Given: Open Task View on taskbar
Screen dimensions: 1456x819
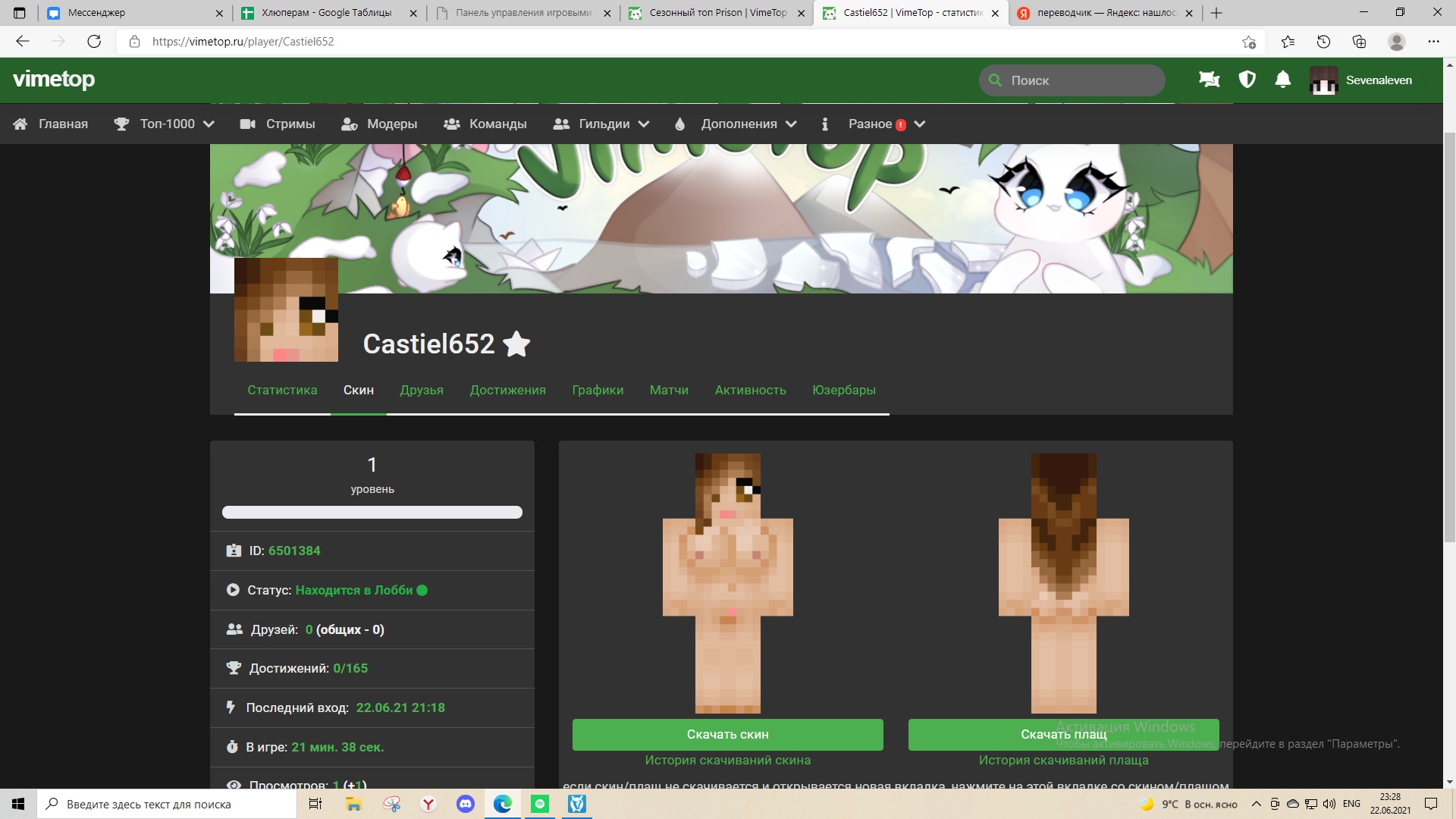Looking at the screenshot, I should (x=315, y=804).
